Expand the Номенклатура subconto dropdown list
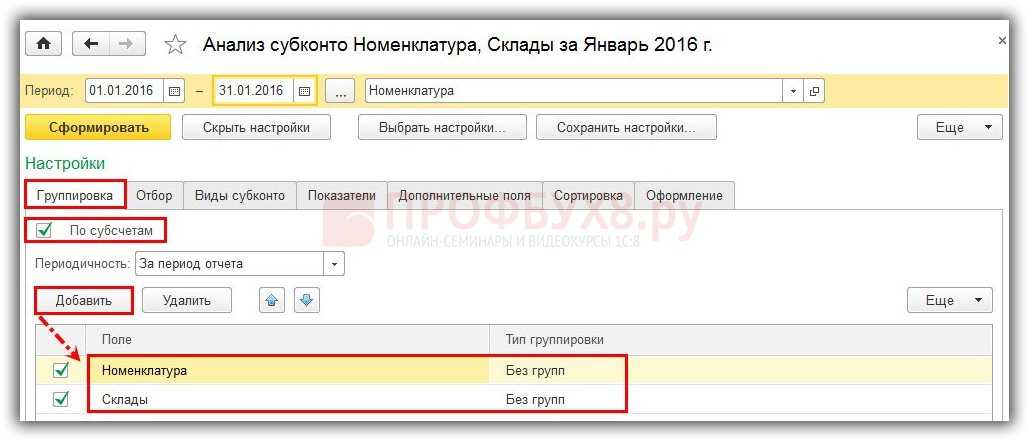This screenshot has height=441, width=1029. (x=793, y=91)
